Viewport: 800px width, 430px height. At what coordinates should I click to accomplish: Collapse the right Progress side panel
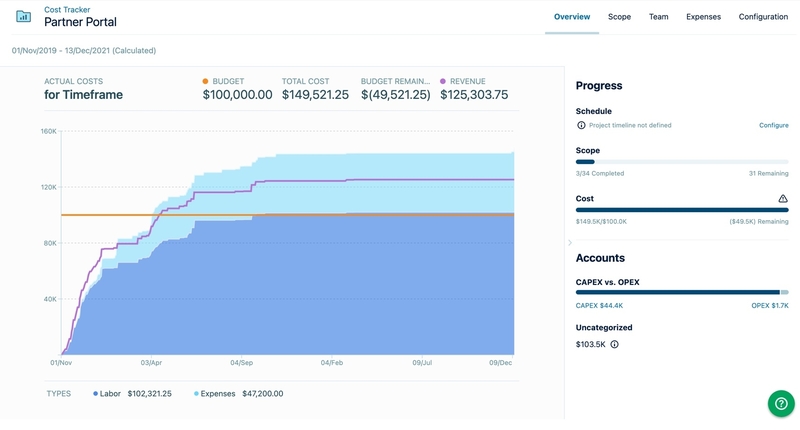pos(570,243)
